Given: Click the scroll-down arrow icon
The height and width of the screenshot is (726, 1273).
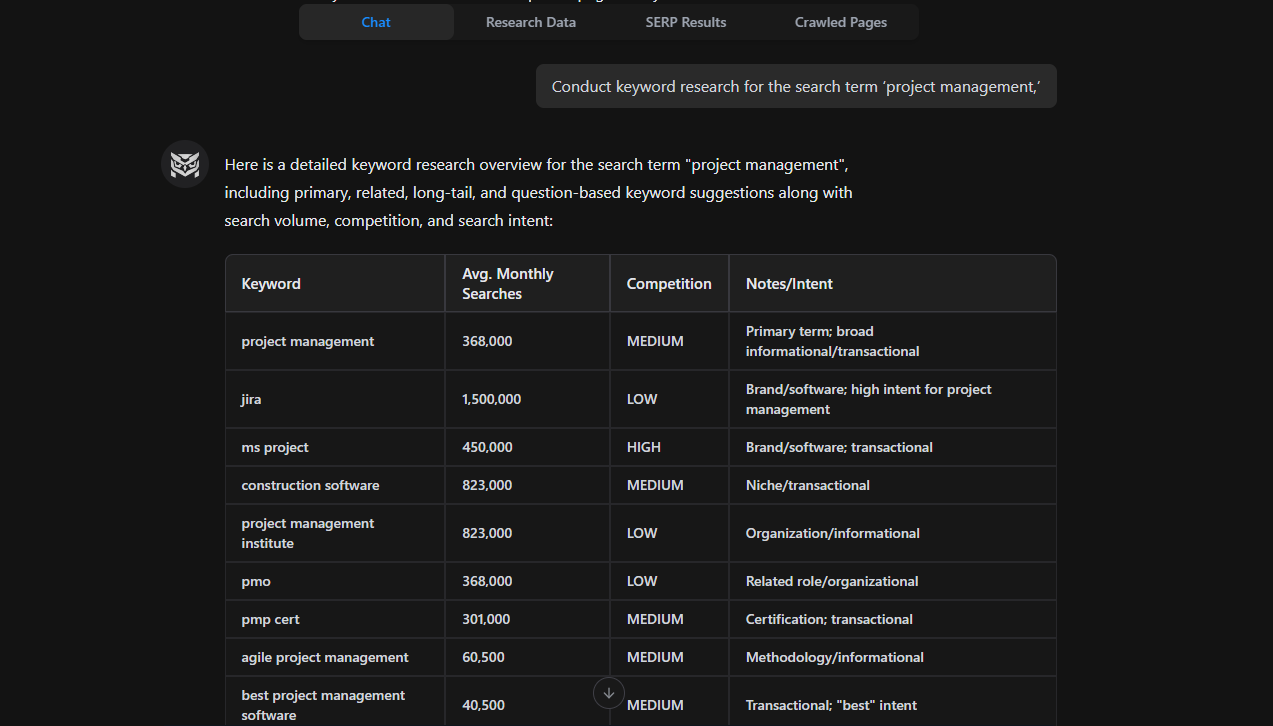Looking at the screenshot, I should coord(608,693).
